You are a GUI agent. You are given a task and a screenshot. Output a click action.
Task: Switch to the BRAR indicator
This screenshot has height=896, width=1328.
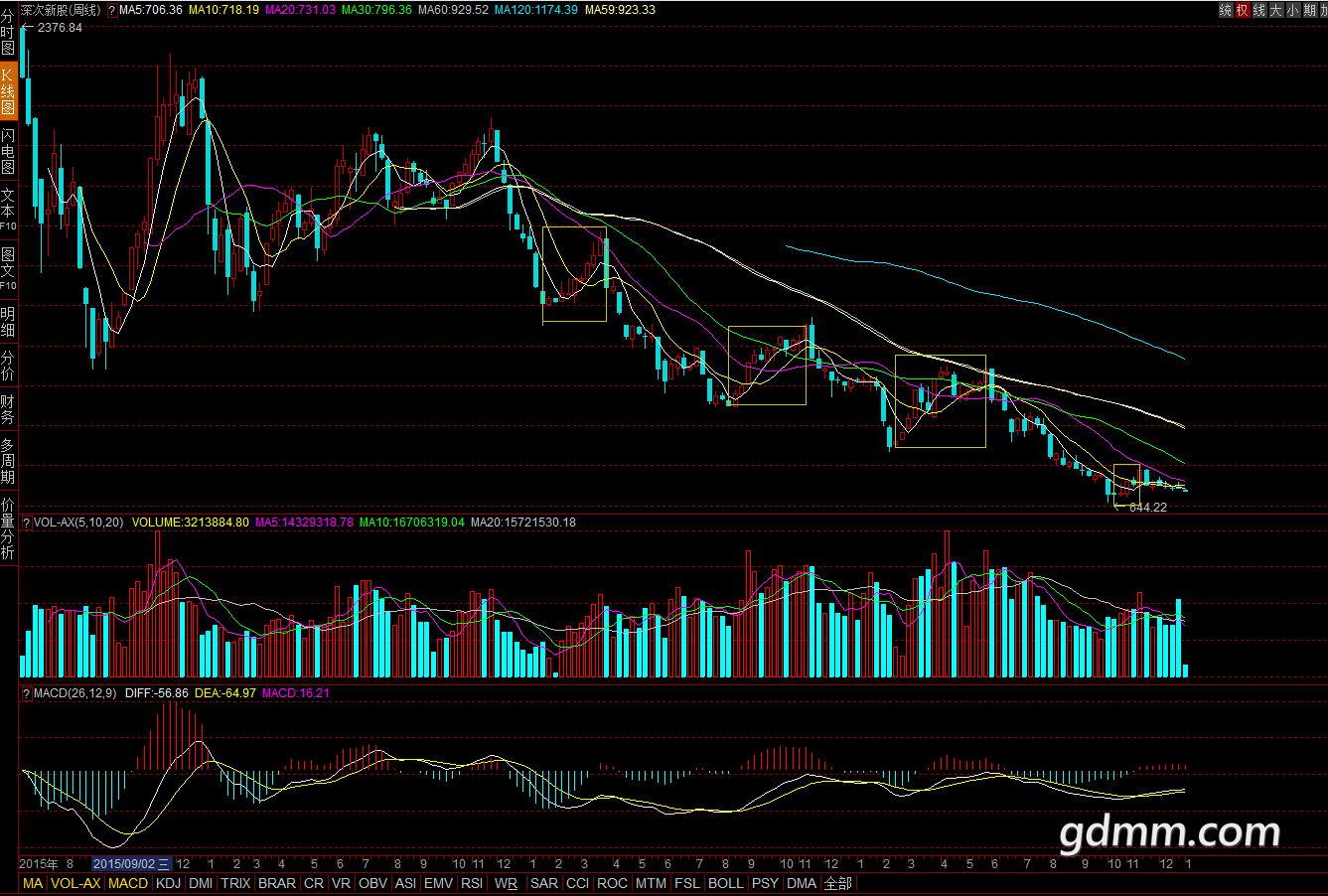(277, 883)
